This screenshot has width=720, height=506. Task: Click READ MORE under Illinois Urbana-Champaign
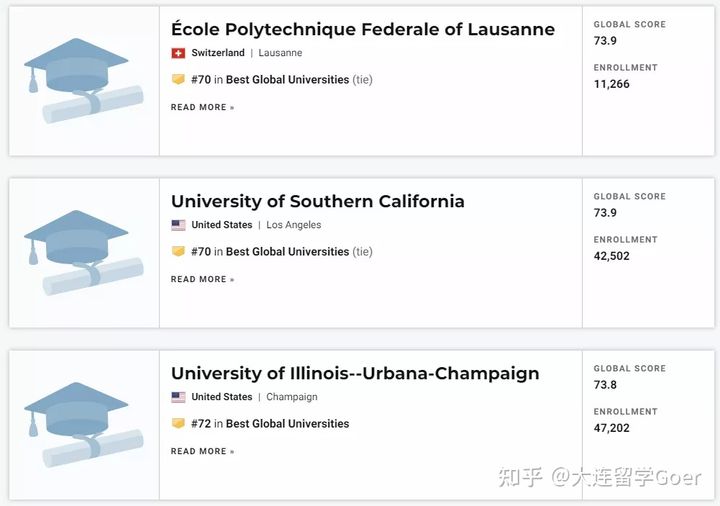[x=202, y=452]
